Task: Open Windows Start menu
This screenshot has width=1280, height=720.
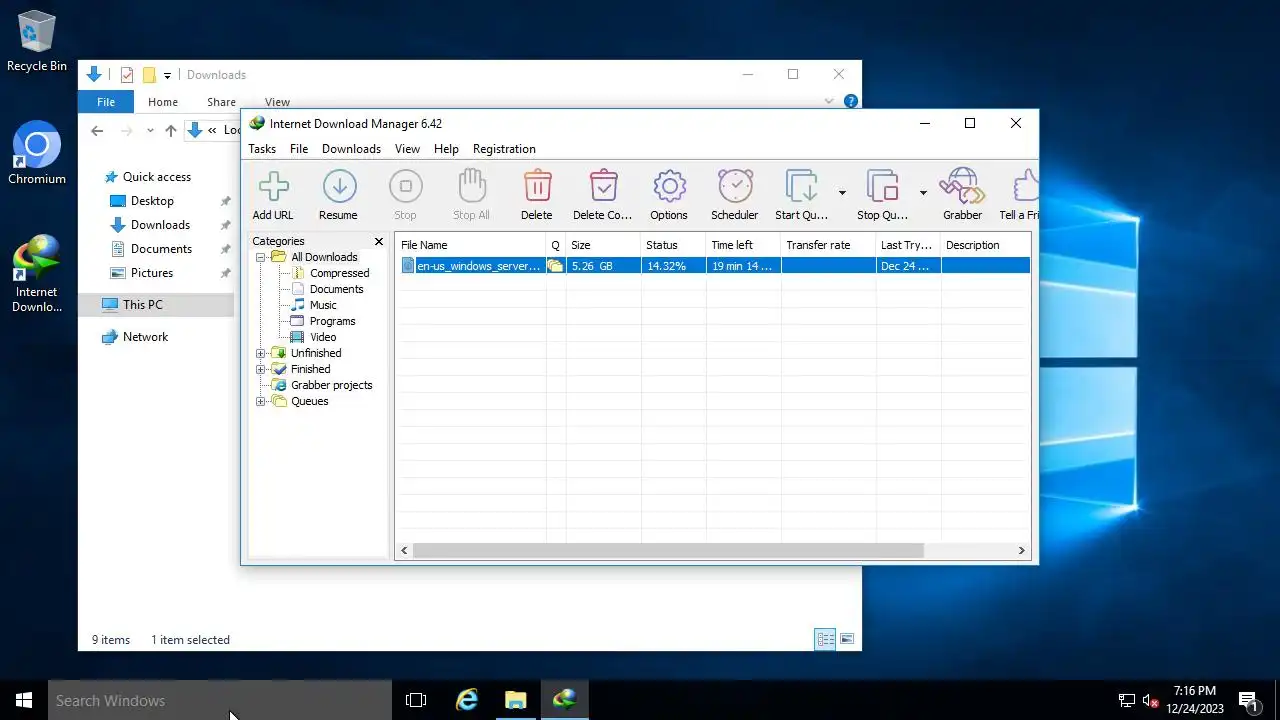Action: coord(24,700)
